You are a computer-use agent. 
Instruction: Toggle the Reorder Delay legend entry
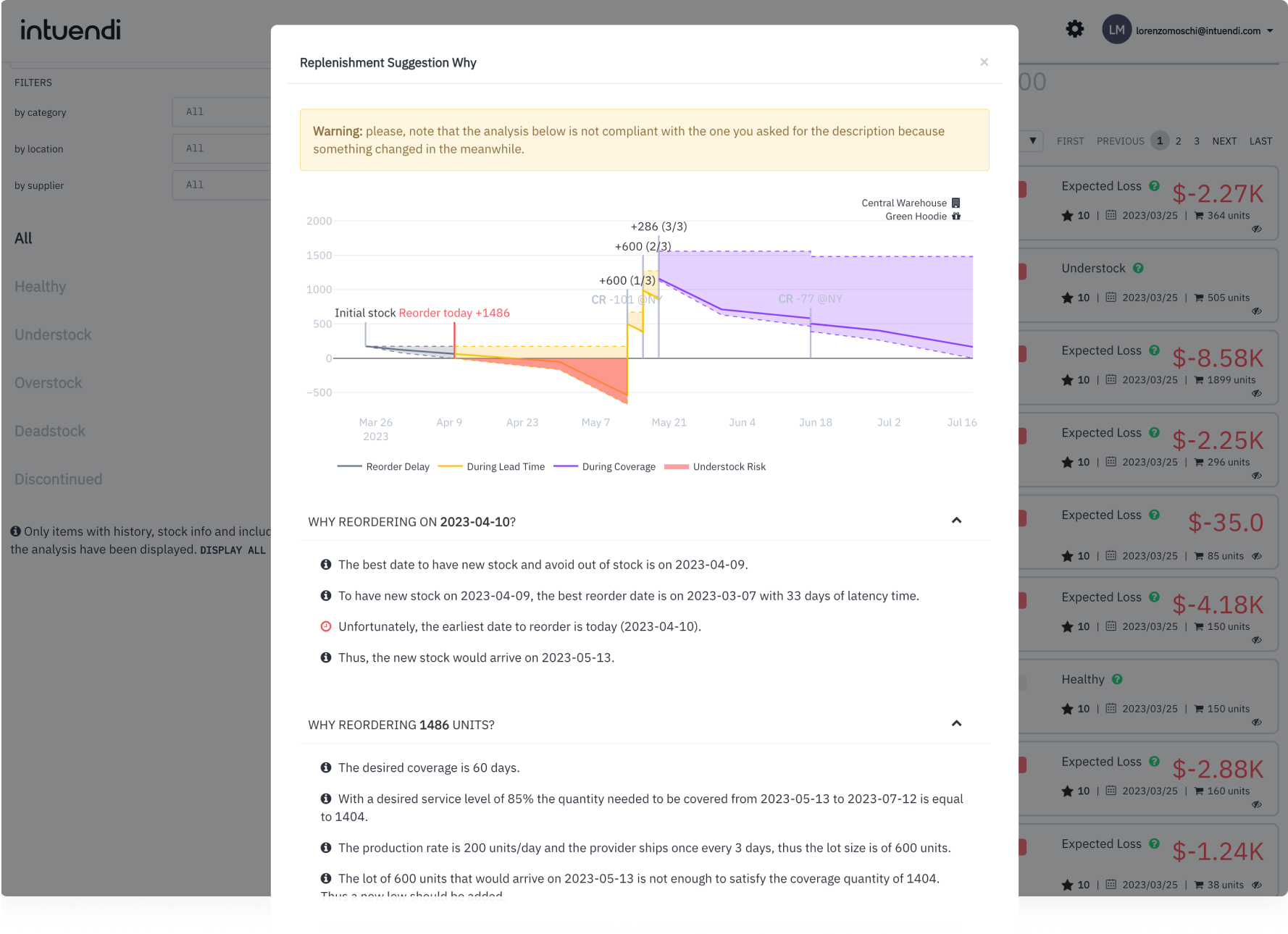tap(383, 467)
